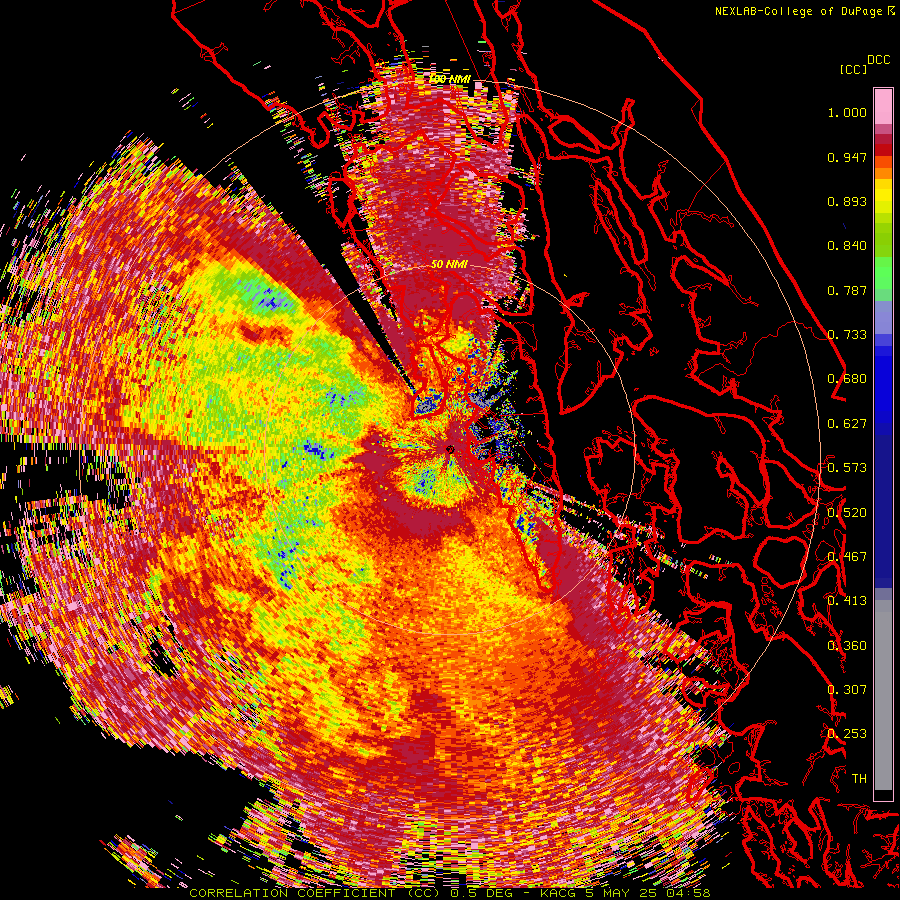Select the 0.627 scale value

point(847,424)
